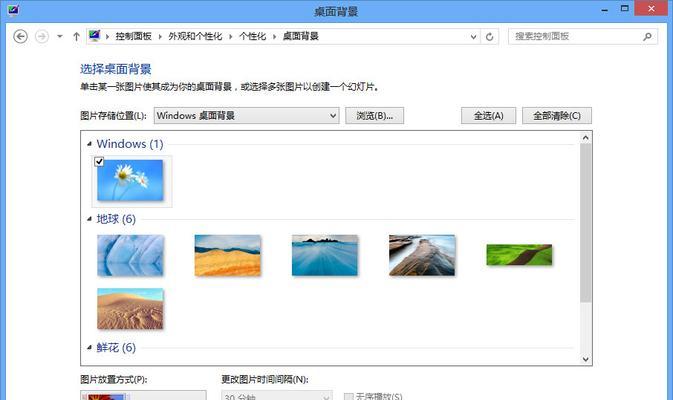This screenshot has width=673, height=400.
Task: Select the desert sand dunes wallpaper
Action: [130, 309]
